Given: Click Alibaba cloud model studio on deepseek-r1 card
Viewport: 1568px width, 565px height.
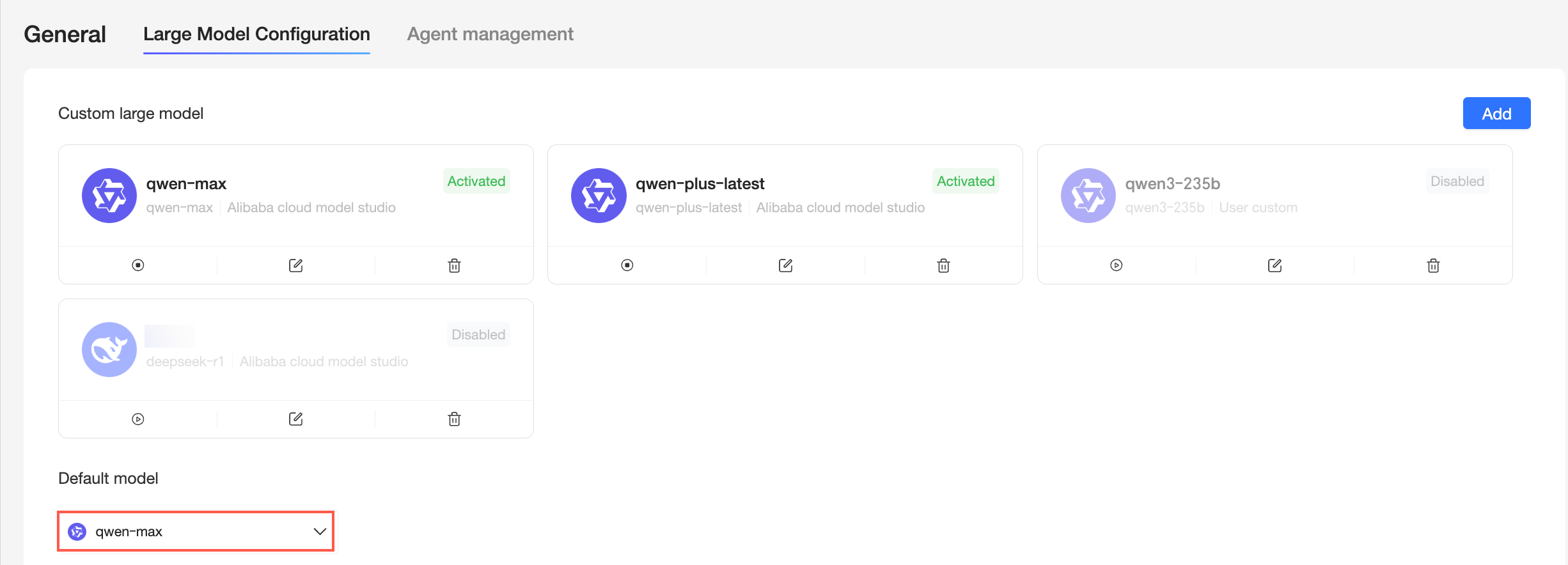Looking at the screenshot, I should pyautogui.click(x=324, y=362).
